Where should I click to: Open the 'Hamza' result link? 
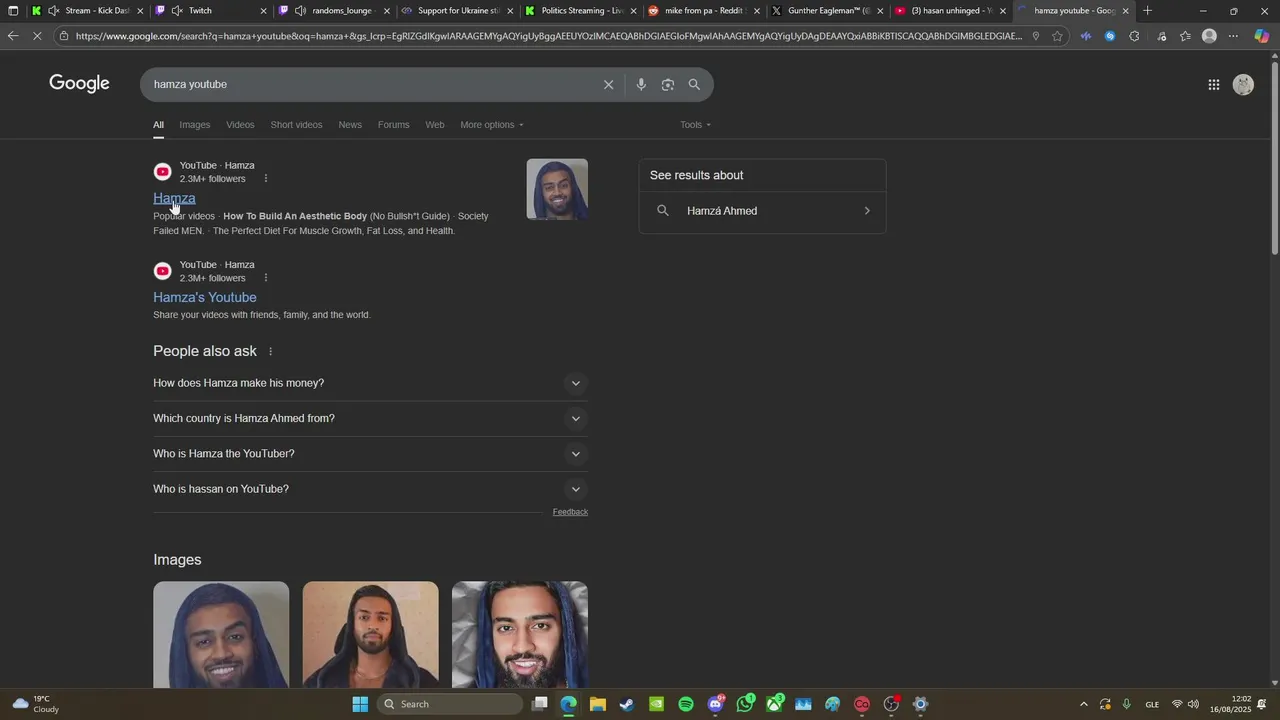click(174, 198)
